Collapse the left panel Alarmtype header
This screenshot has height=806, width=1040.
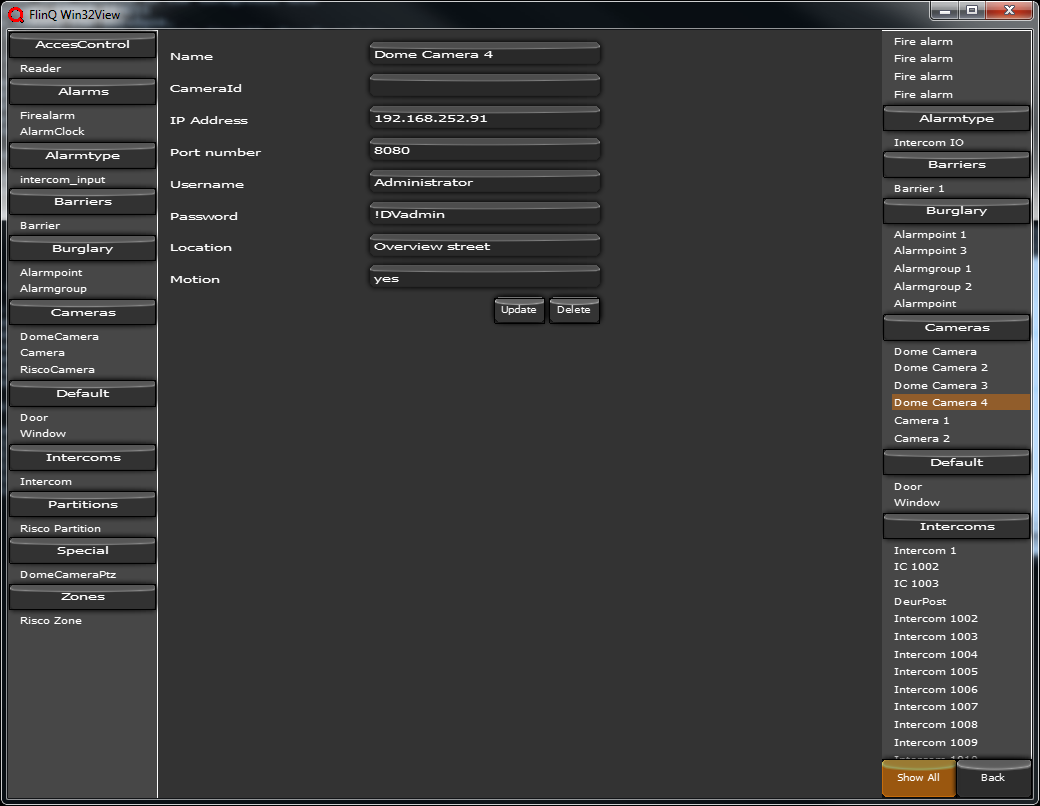83,155
